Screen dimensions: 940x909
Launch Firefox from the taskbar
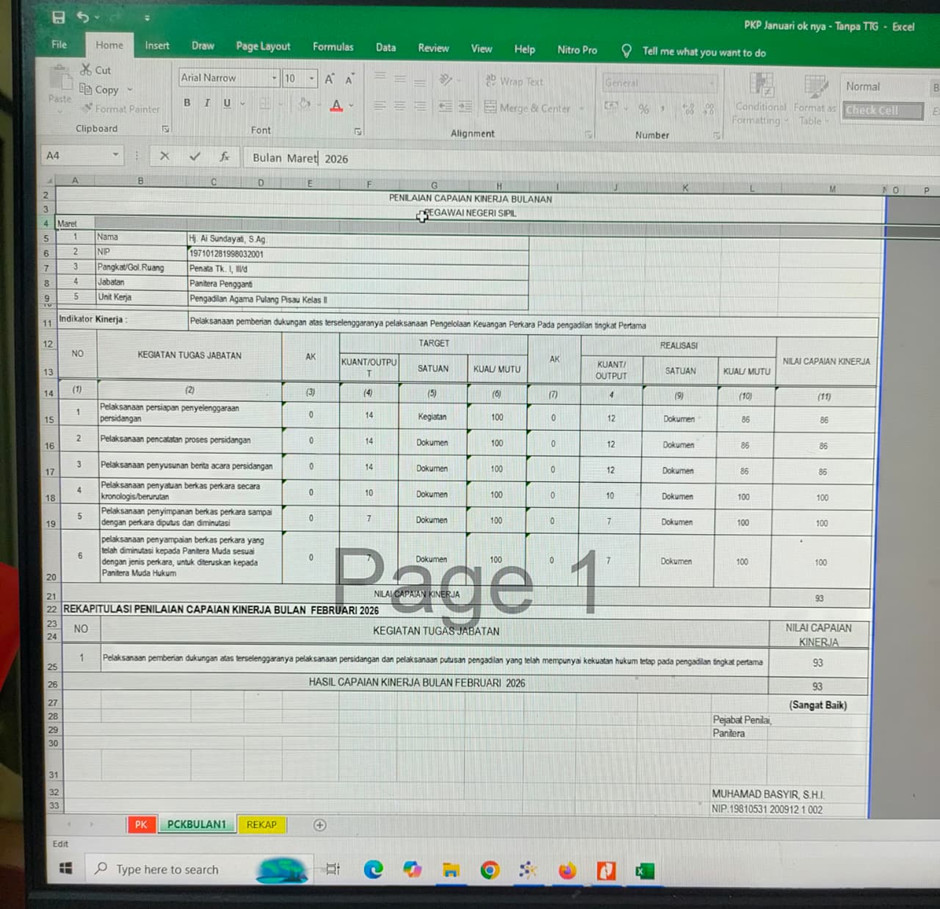pos(567,870)
